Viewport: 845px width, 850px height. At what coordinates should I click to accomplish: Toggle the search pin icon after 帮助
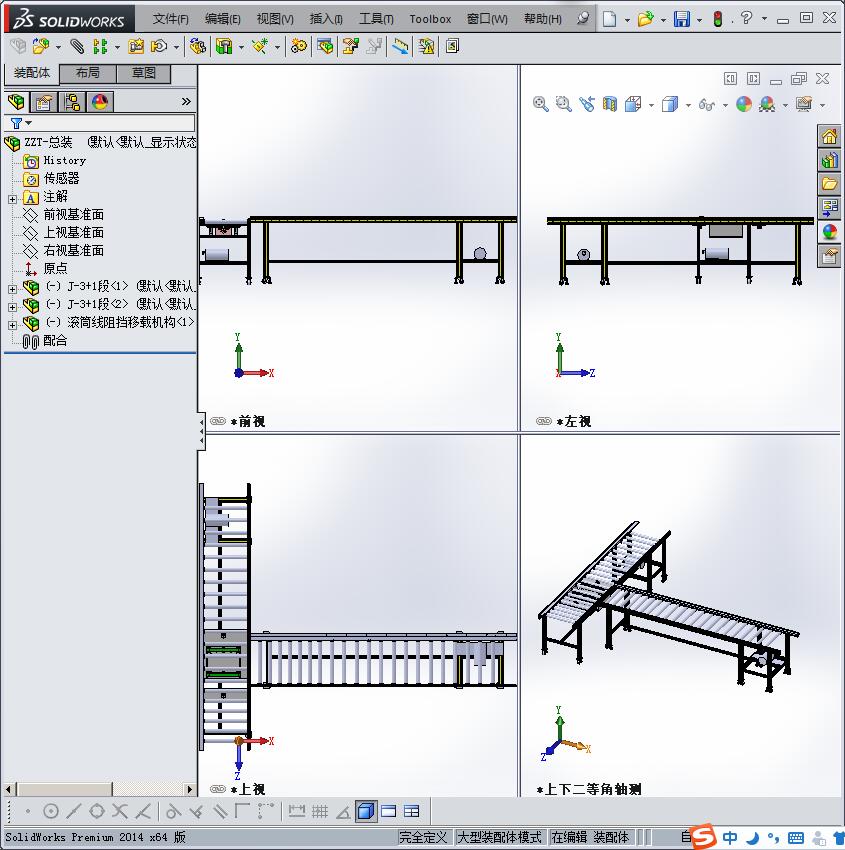[x=583, y=18]
